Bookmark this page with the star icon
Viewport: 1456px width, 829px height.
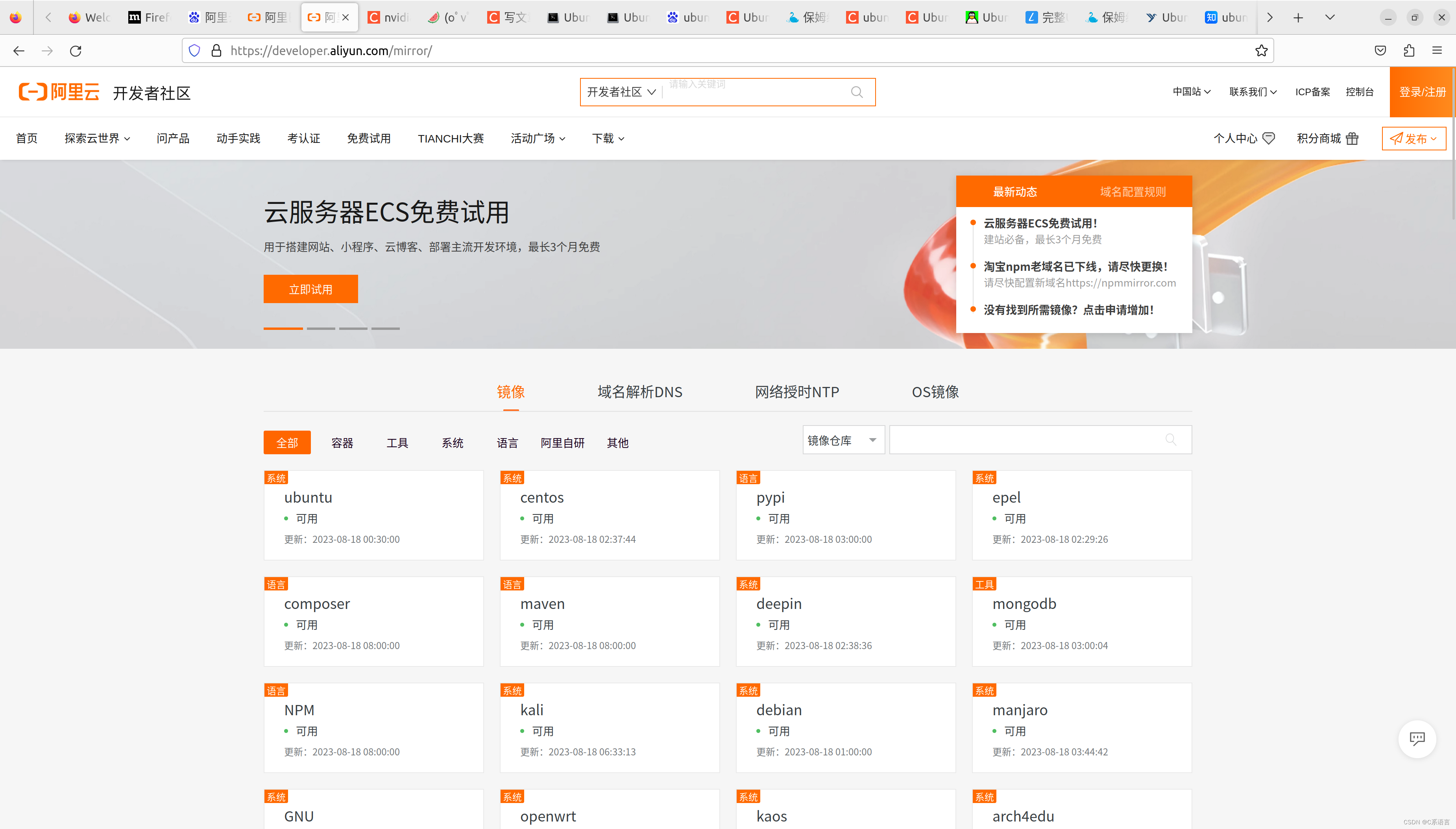pyautogui.click(x=1261, y=51)
